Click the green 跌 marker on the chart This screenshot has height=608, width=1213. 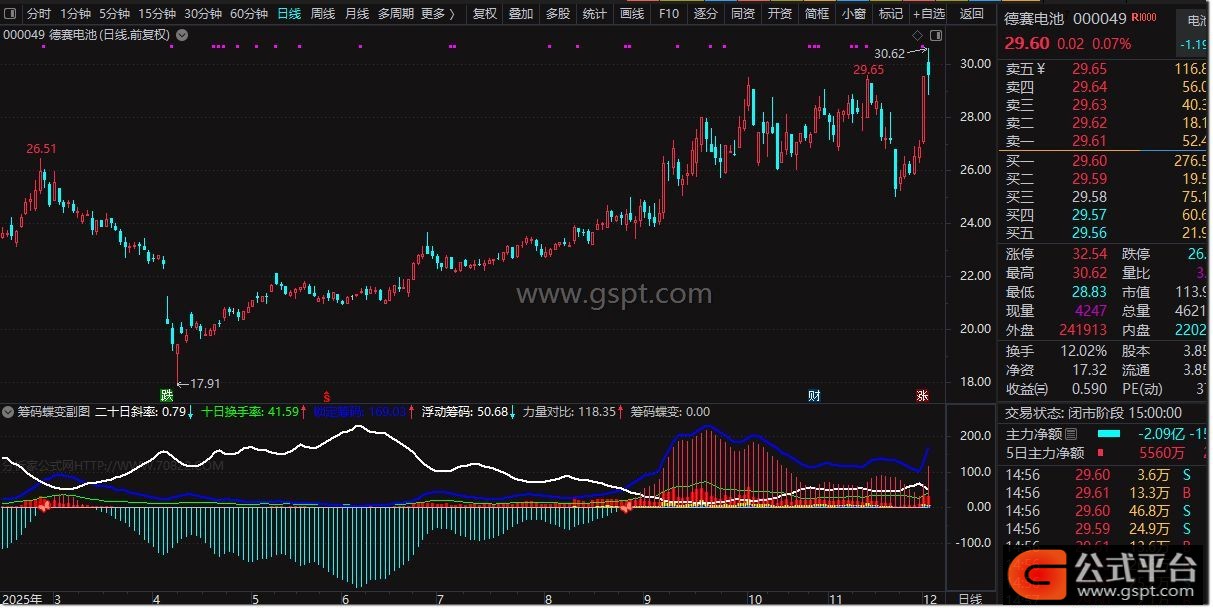(166, 395)
